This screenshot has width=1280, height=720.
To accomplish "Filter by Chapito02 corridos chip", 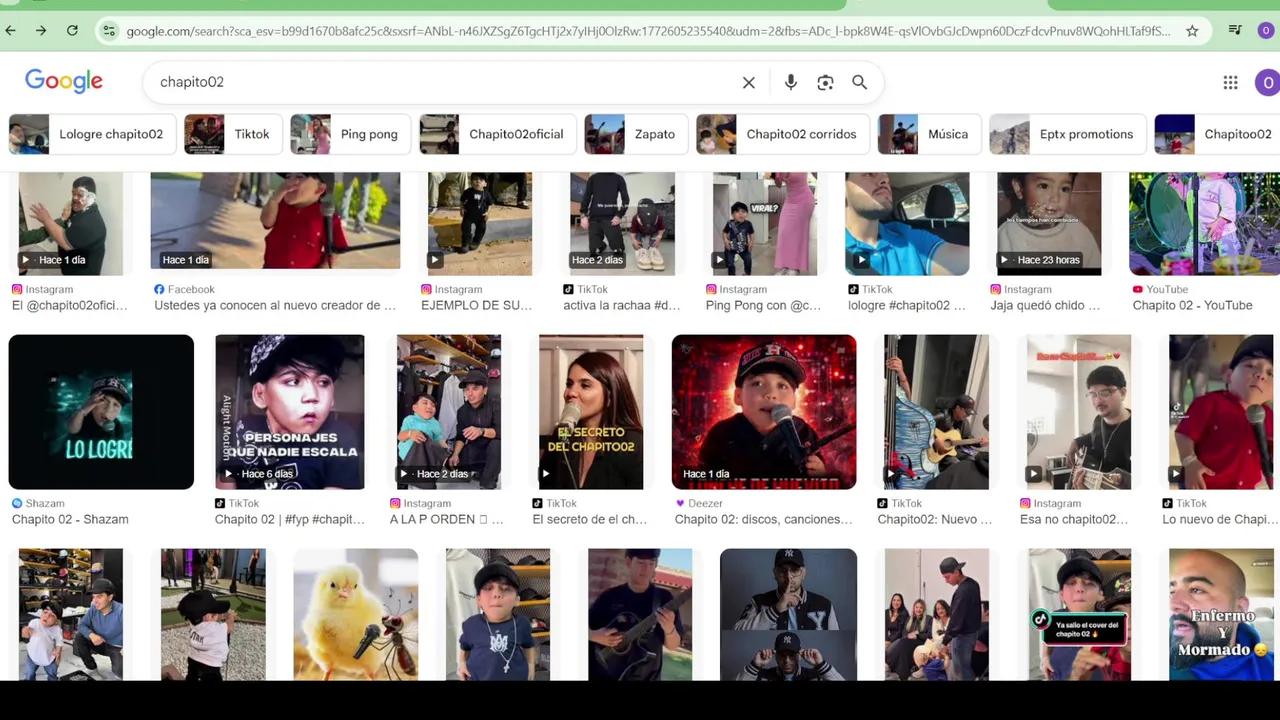I will coord(781,134).
